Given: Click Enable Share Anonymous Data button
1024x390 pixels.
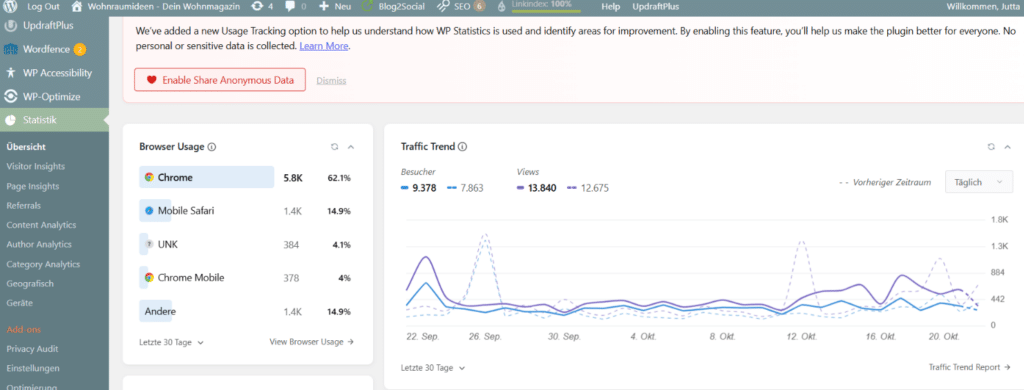Looking at the screenshot, I should tap(220, 80).
